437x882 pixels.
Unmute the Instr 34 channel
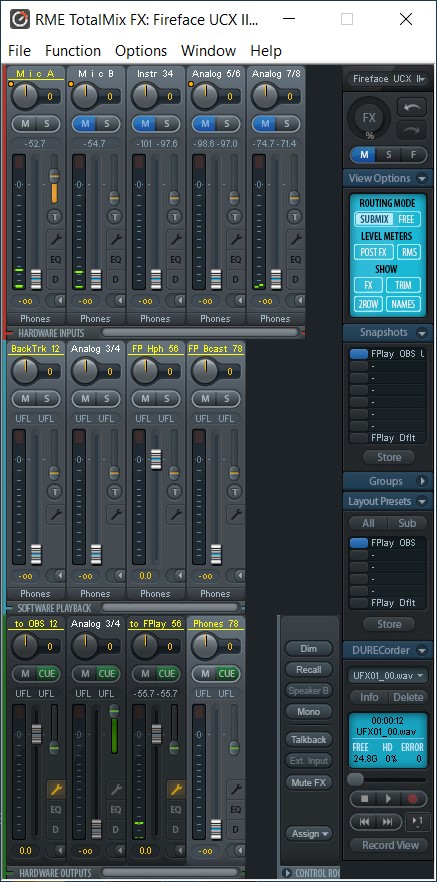(x=145, y=124)
